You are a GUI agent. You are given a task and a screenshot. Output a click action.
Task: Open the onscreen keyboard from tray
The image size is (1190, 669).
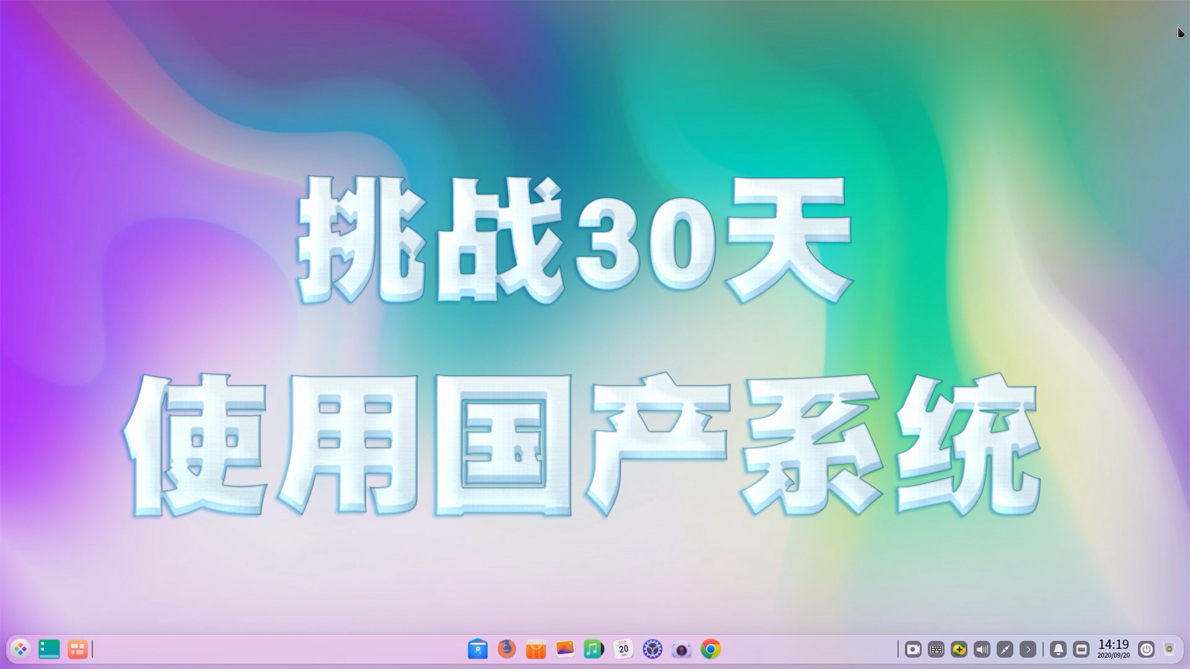point(936,649)
